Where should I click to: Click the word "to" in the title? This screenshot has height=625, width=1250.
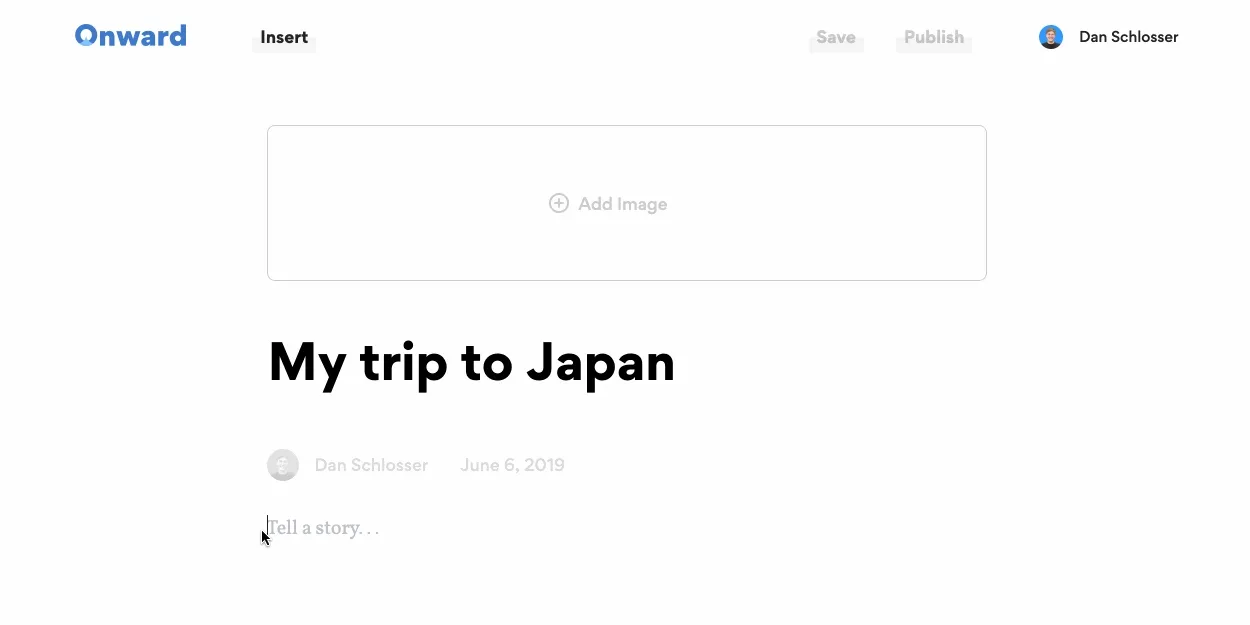486,363
